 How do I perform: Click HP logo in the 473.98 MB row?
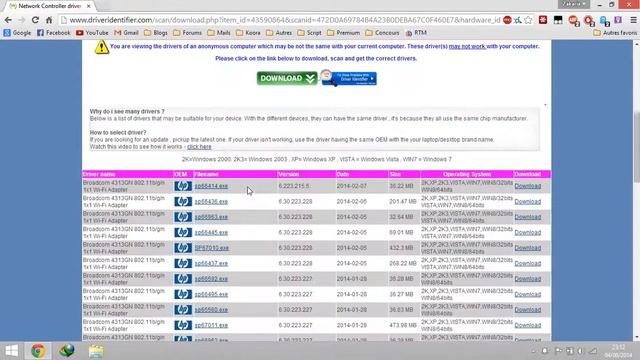coord(183,325)
